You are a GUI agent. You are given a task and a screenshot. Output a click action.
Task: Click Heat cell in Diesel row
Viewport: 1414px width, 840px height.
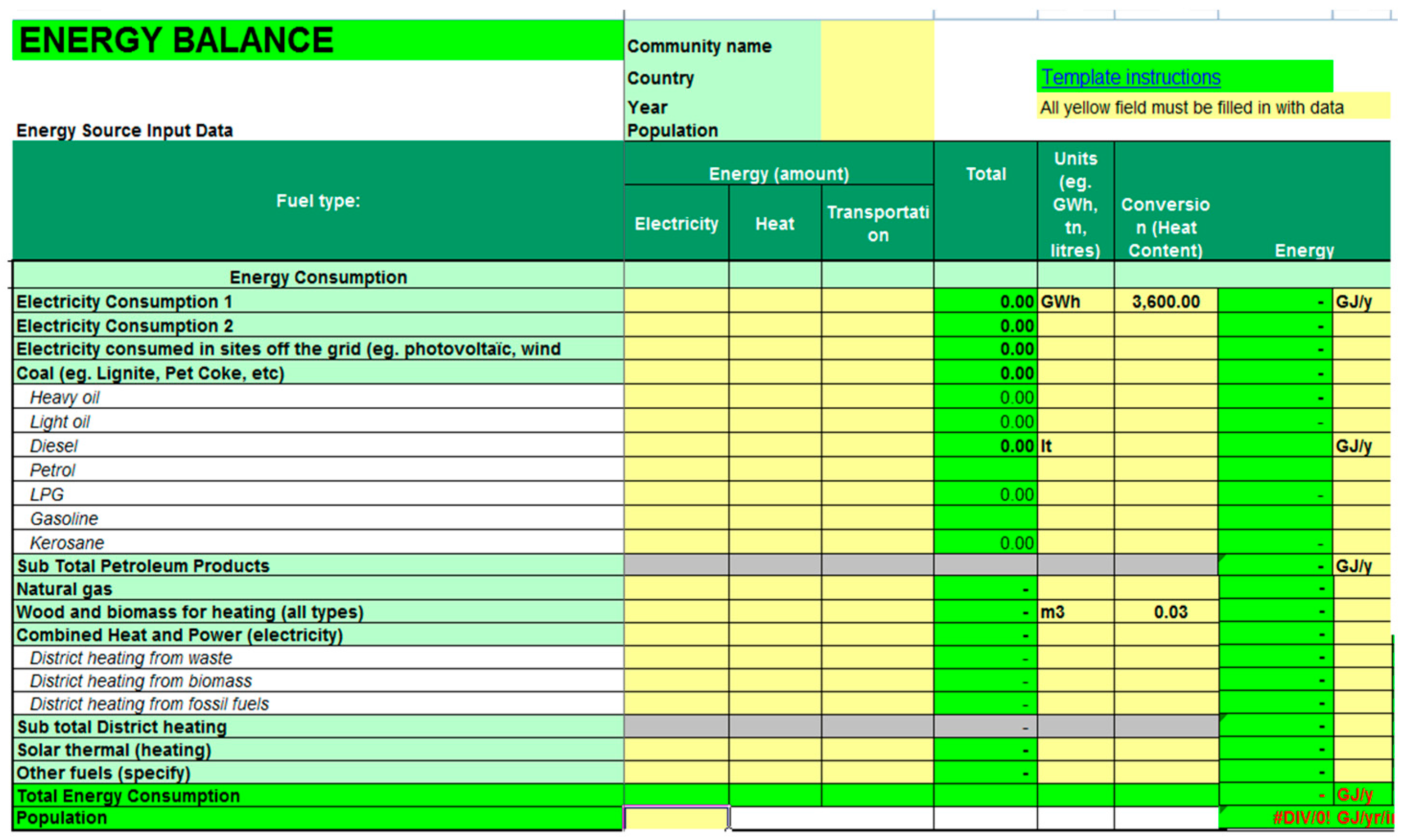pos(775,446)
